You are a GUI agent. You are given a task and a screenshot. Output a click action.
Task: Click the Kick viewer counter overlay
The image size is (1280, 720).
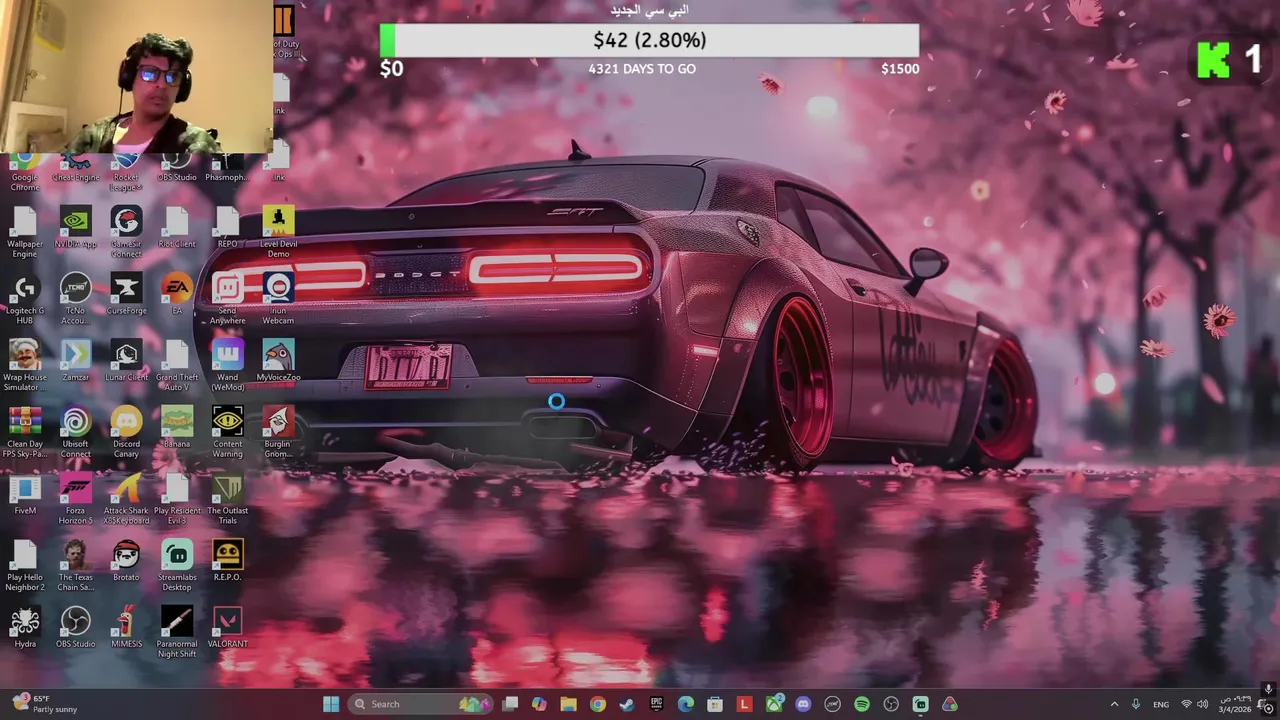[x=1229, y=61]
